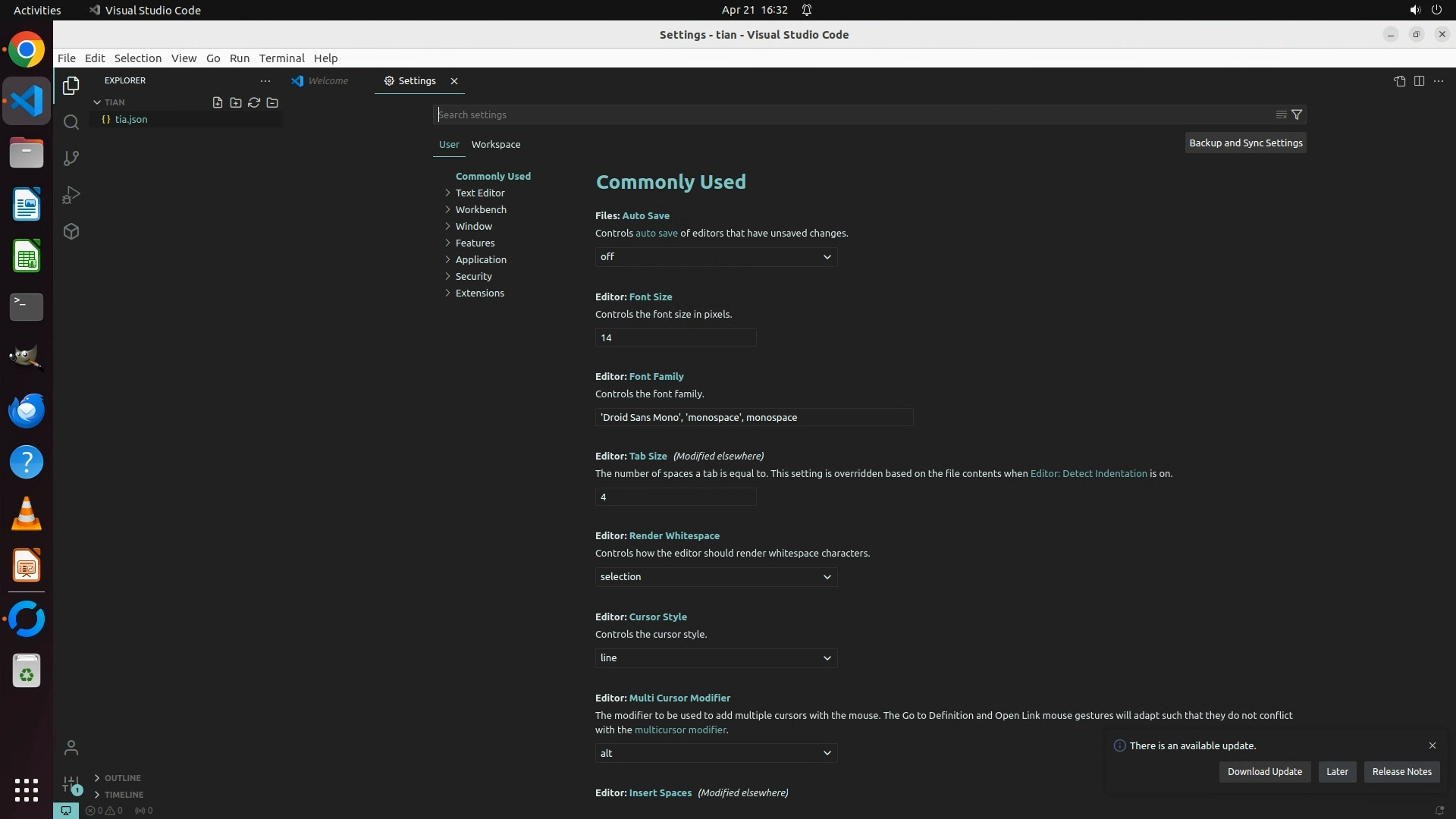This screenshot has height=819, width=1456.
Task: Click the Download Update button
Action: (1264, 772)
